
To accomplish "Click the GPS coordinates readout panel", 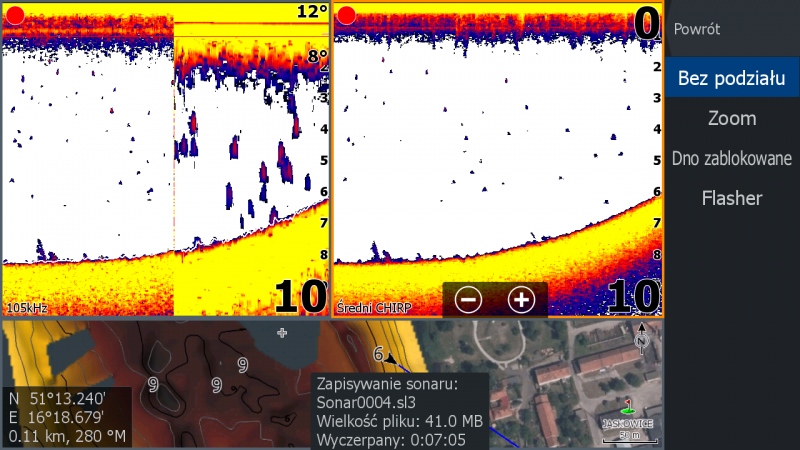I will 66,415.
